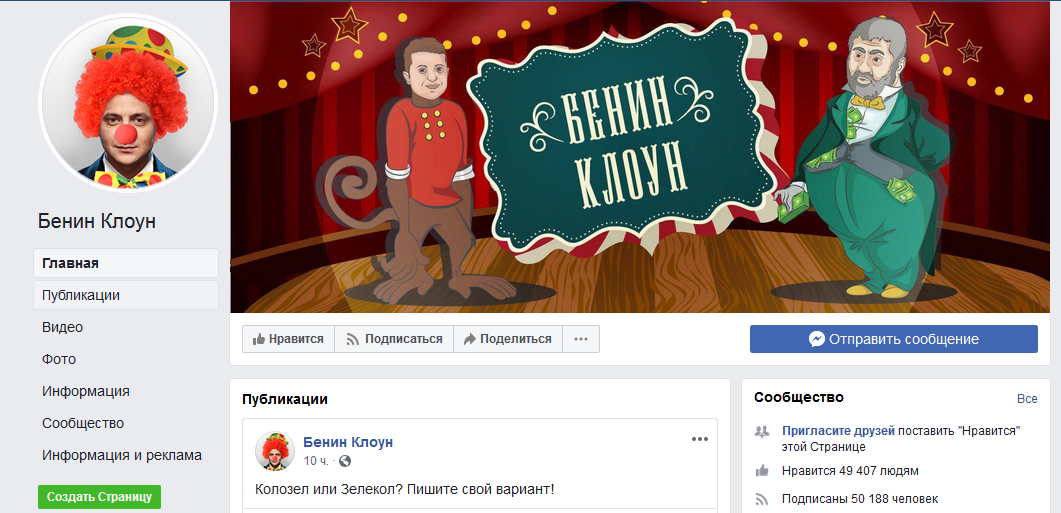
Task: Click the Бенин Клоун post author link
Action: coord(348,442)
